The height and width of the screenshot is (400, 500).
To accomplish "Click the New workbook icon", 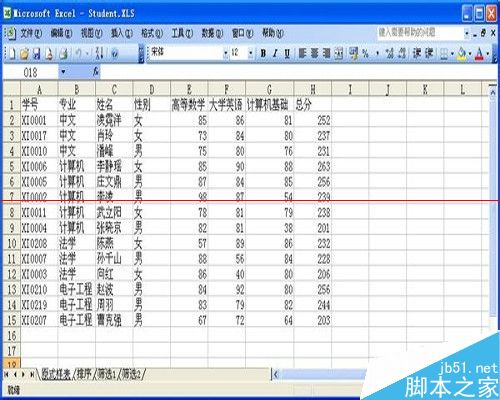I will coord(11,53).
